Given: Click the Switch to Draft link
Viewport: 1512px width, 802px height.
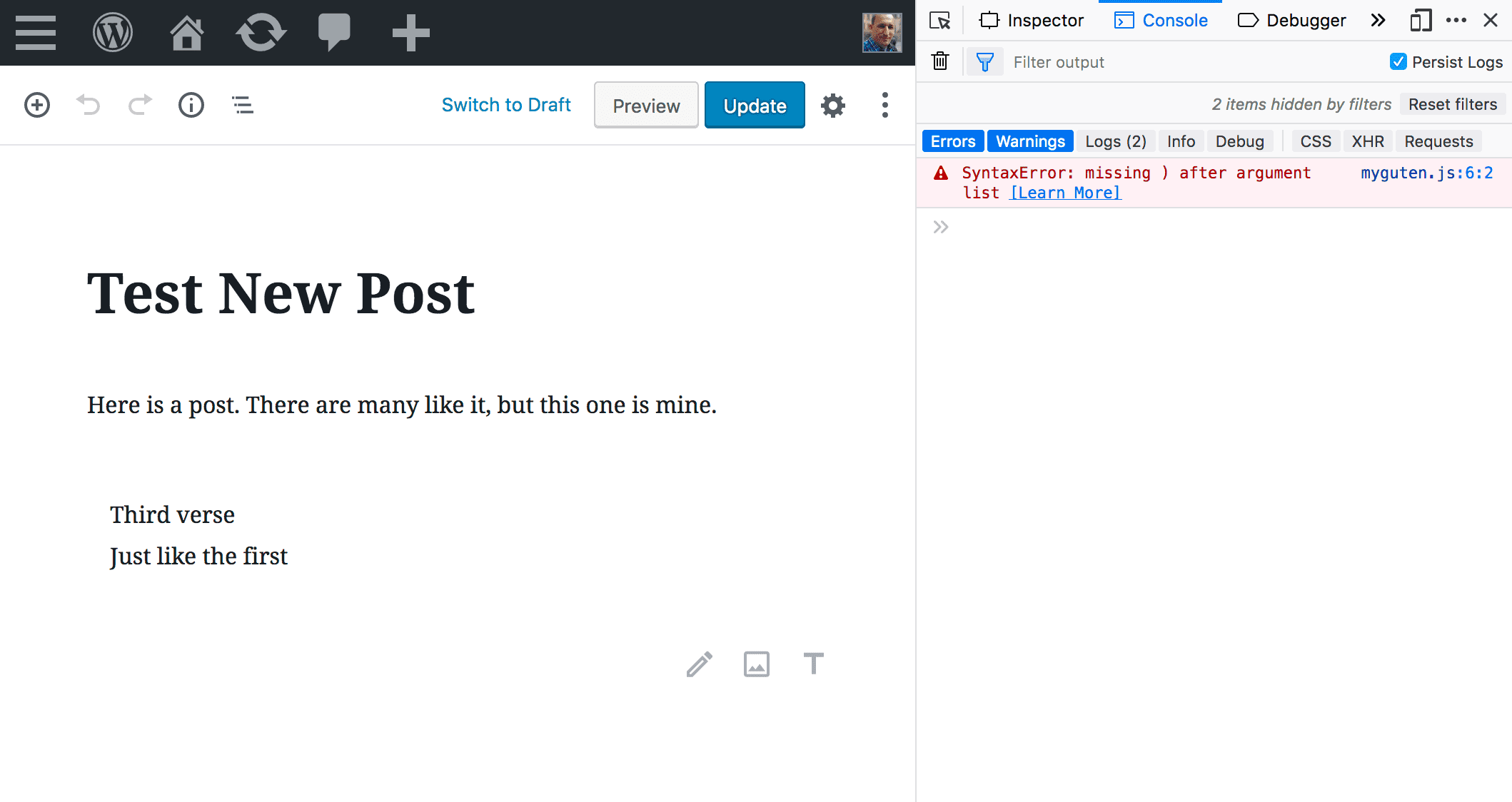Looking at the screenshot, I should coord(506,105).
